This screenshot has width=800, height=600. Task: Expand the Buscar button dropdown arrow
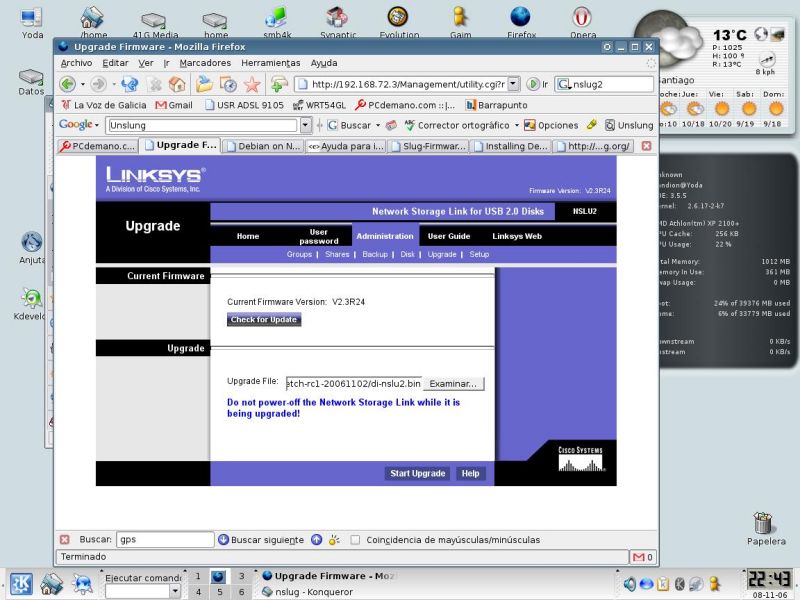378,125
